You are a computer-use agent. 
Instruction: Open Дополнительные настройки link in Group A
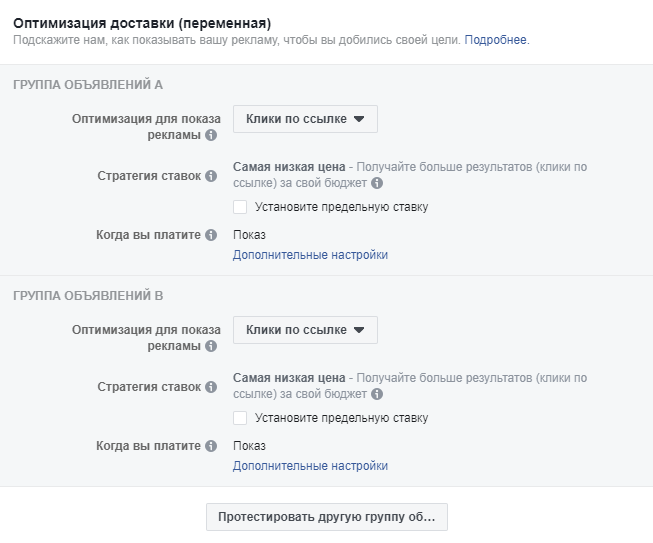click(x=310, y=255)
